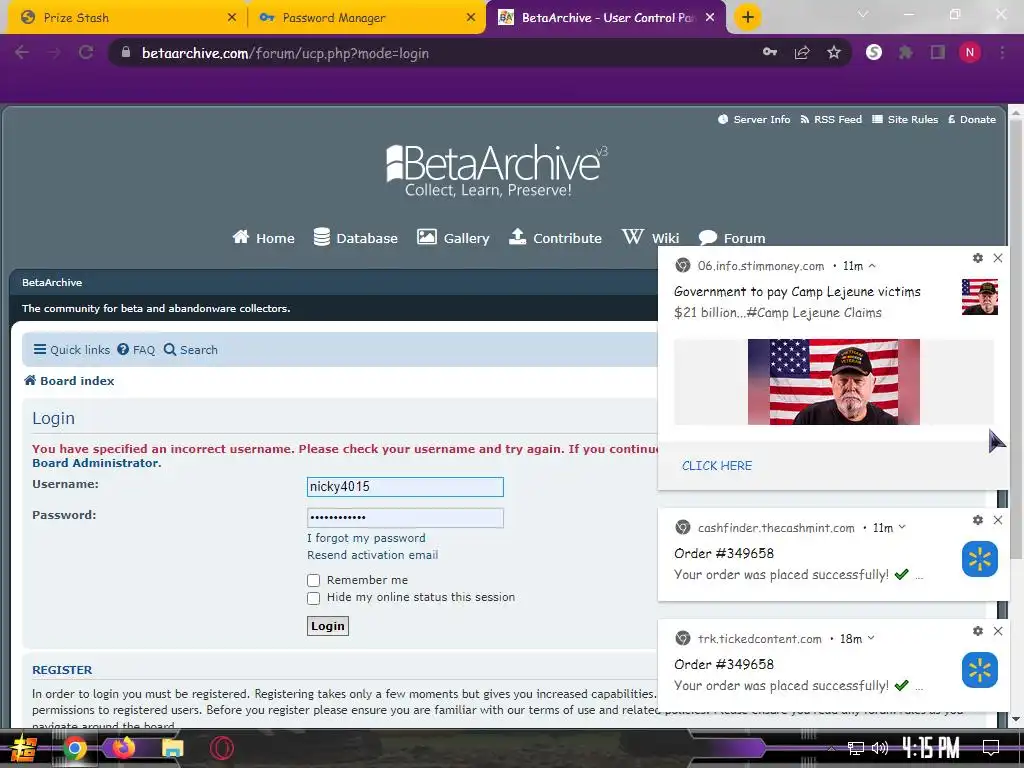The image size is (1024, 768).
Task: Close the Password Manager tab
Action: (471, 18)
